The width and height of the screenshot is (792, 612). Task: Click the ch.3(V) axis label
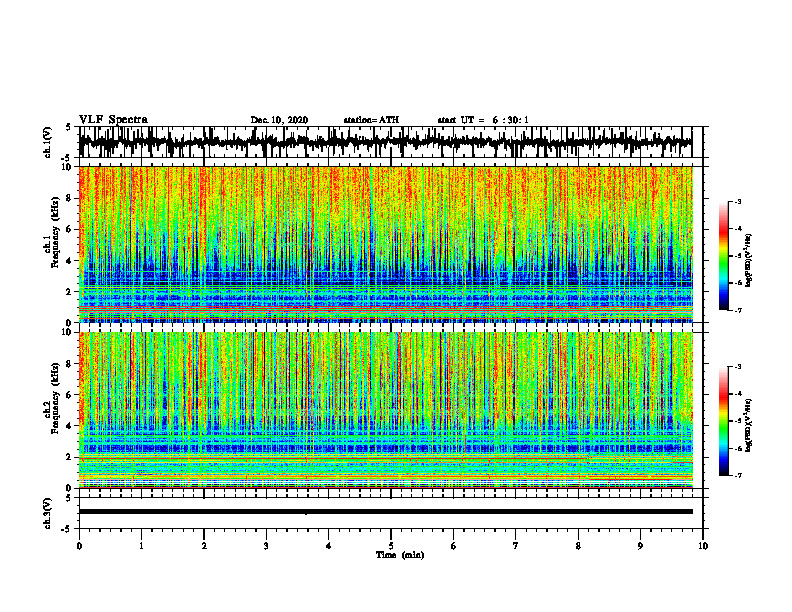coord(48,513)
